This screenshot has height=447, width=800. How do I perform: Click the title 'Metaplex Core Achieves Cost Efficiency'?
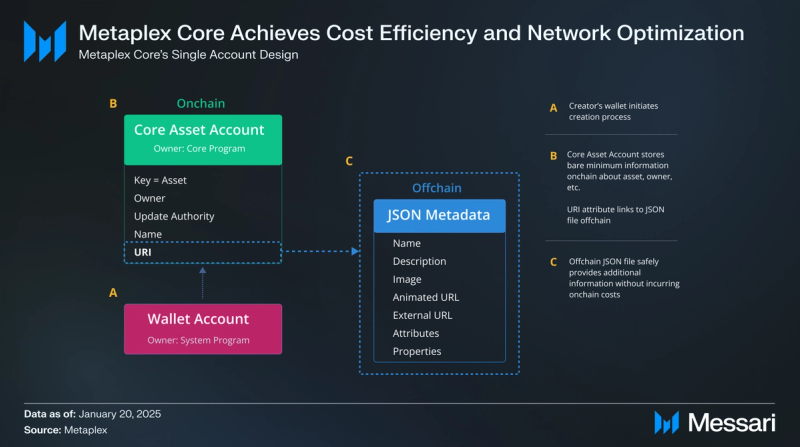(x=278, y=33)
